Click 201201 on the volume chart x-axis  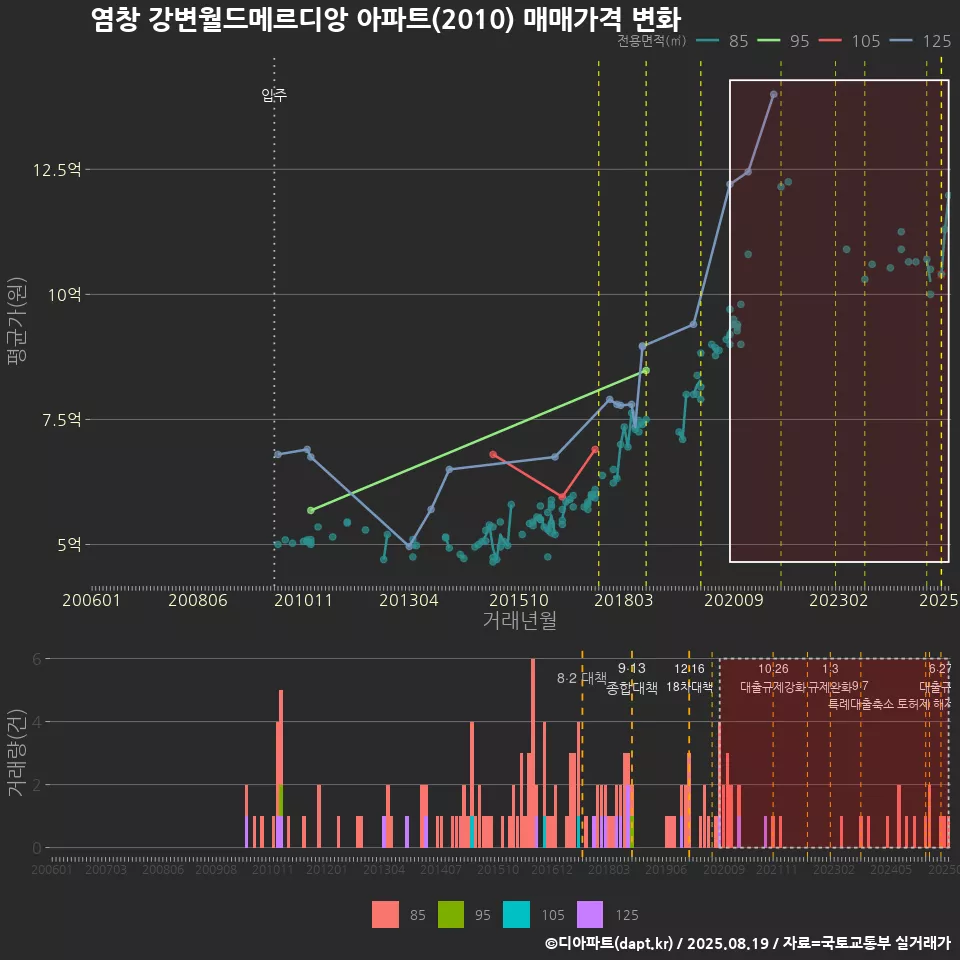[x=326, y=869]
